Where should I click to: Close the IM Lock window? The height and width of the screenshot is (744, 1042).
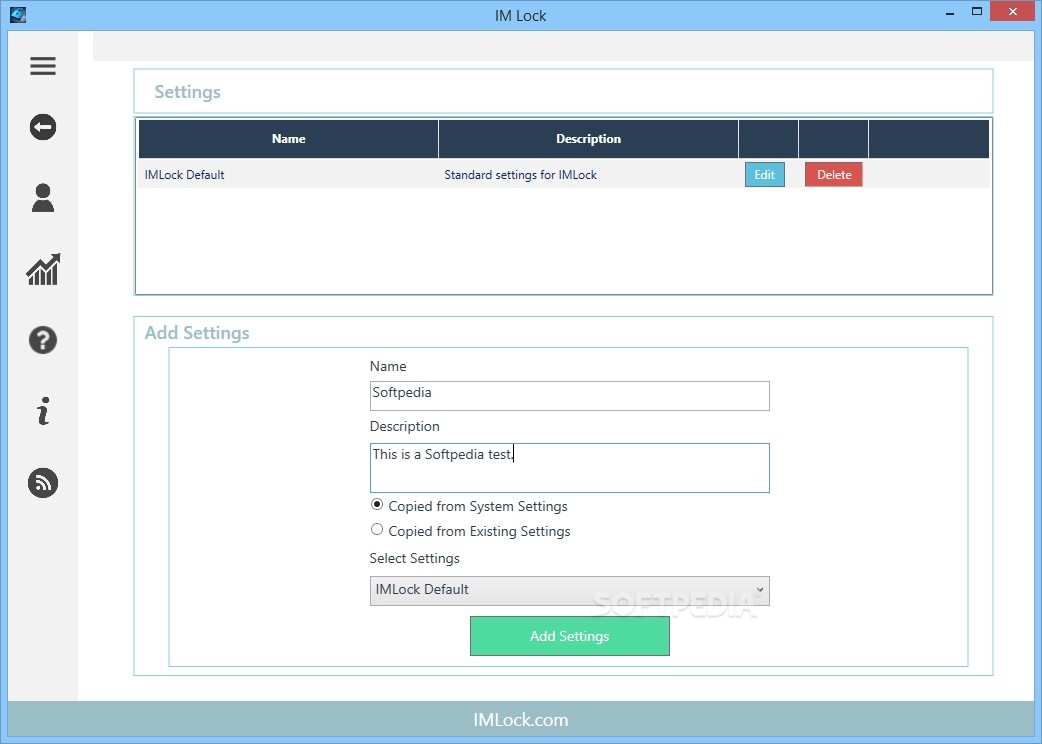(x=1013, y=11)
